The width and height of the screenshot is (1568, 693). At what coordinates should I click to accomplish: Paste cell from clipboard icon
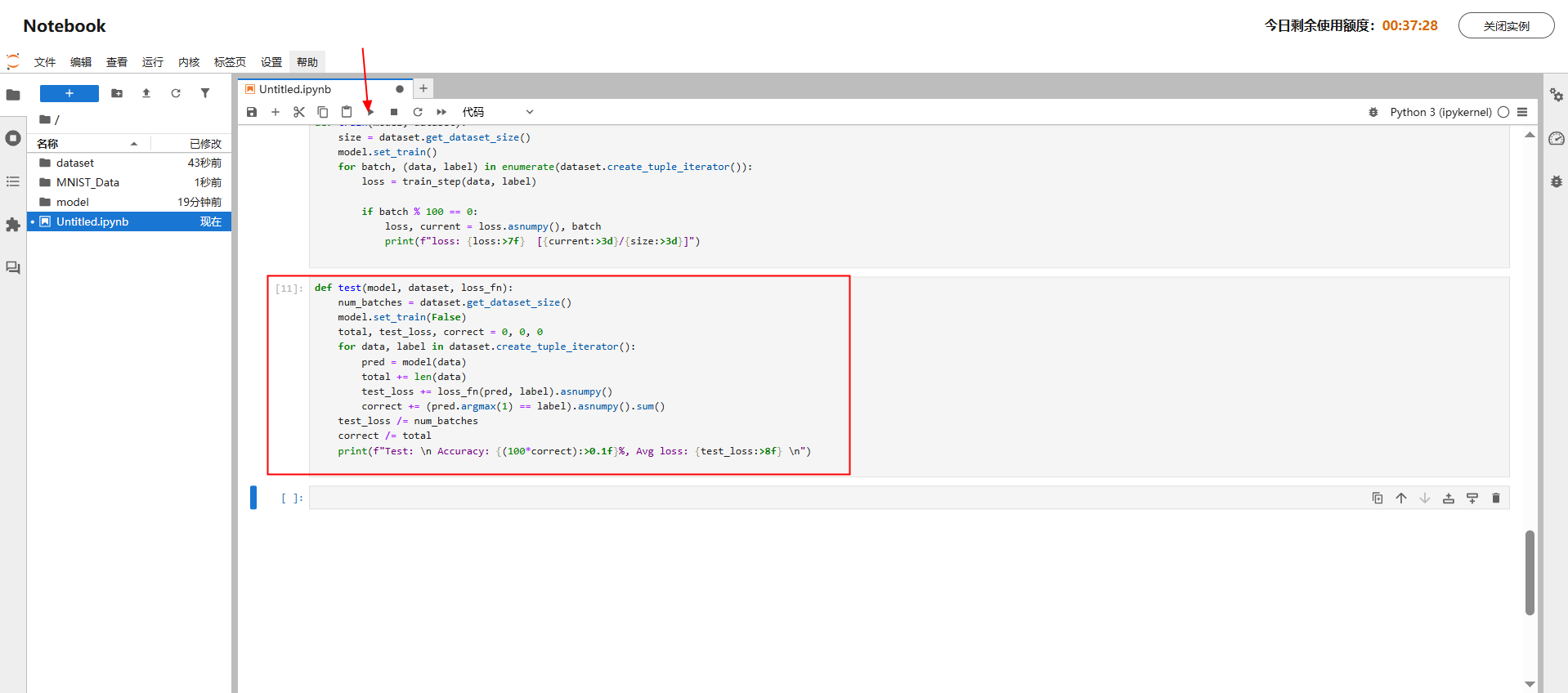click(x=347, y=112)
